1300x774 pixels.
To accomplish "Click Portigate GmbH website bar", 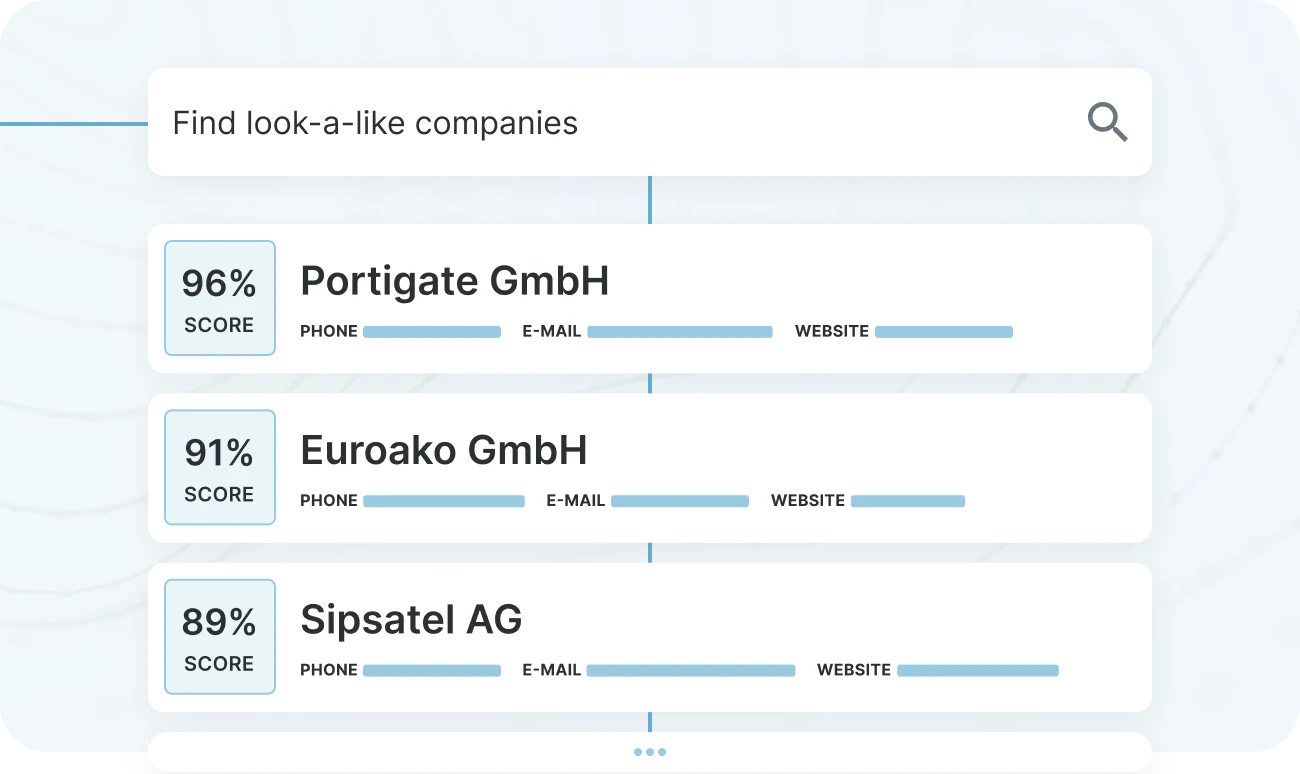I will (x=943, y=332).
